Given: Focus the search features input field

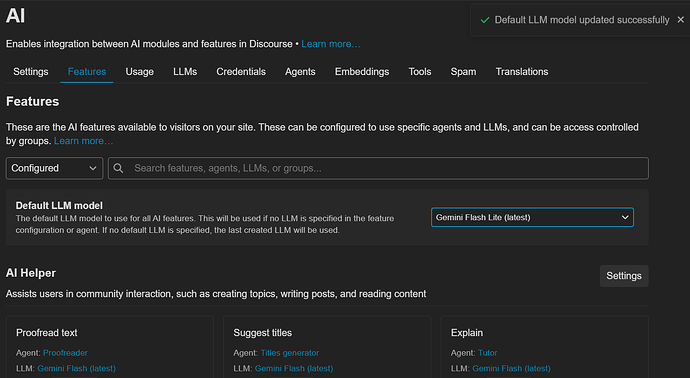Looking at the screenshot, I should tap(378, 168).
